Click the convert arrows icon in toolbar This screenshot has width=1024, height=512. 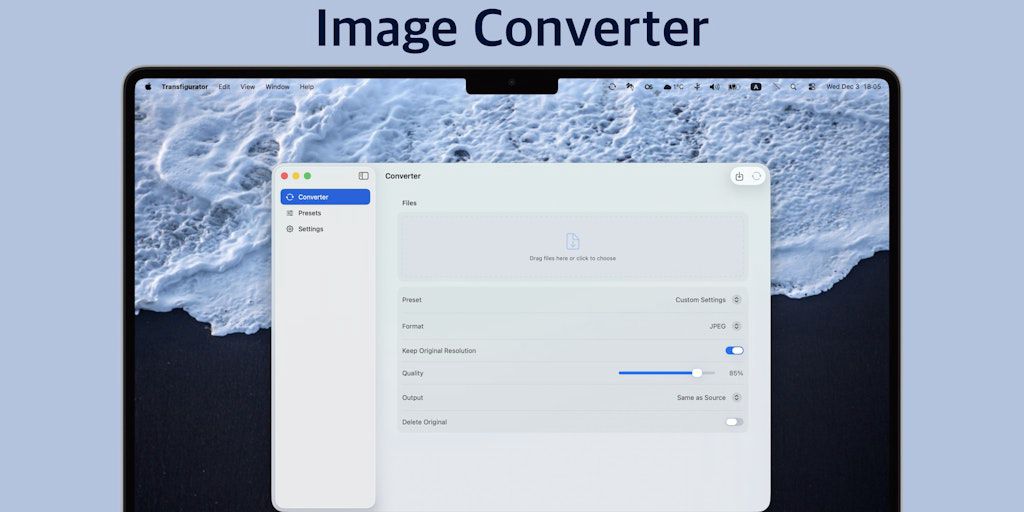click(756, 176)
